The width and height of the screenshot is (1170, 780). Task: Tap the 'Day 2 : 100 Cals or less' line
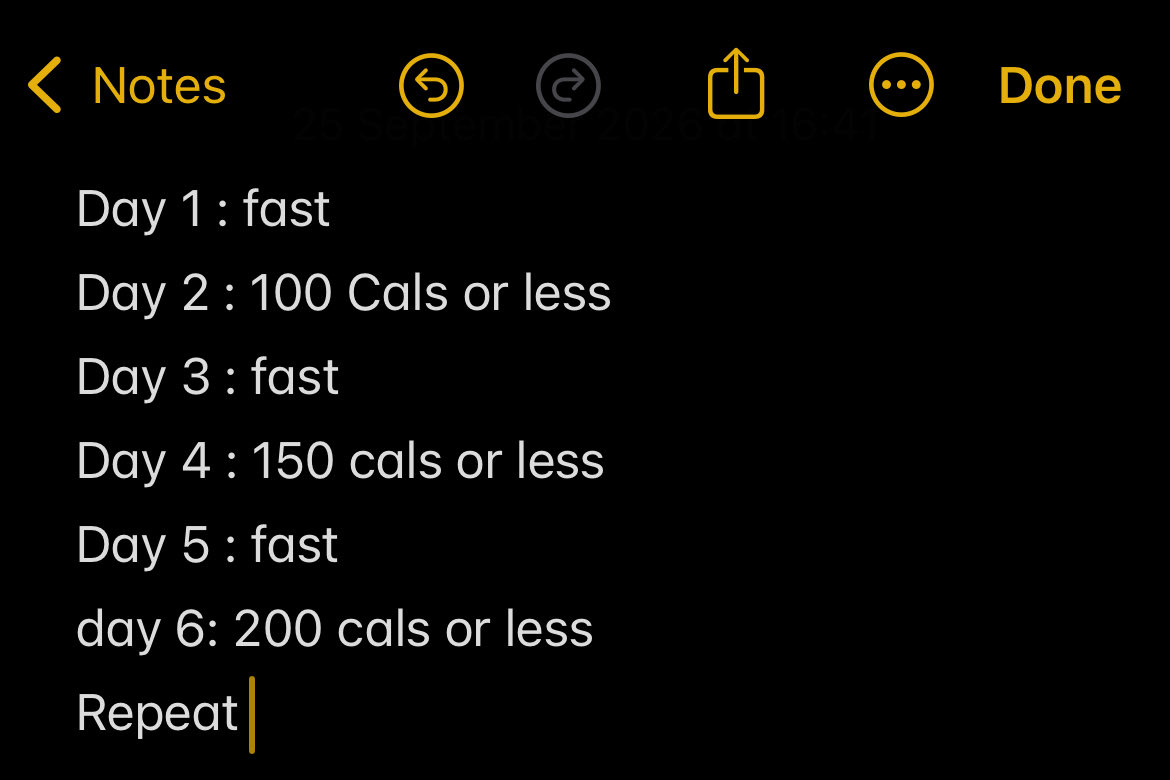[344, 293]
